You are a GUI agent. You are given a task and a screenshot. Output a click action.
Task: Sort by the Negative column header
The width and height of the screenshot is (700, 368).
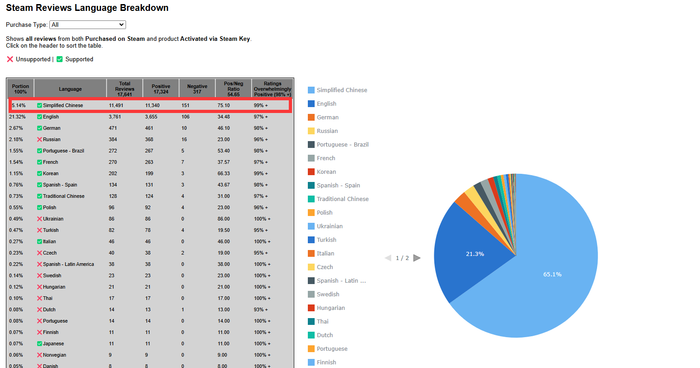[x=197, y=88]
